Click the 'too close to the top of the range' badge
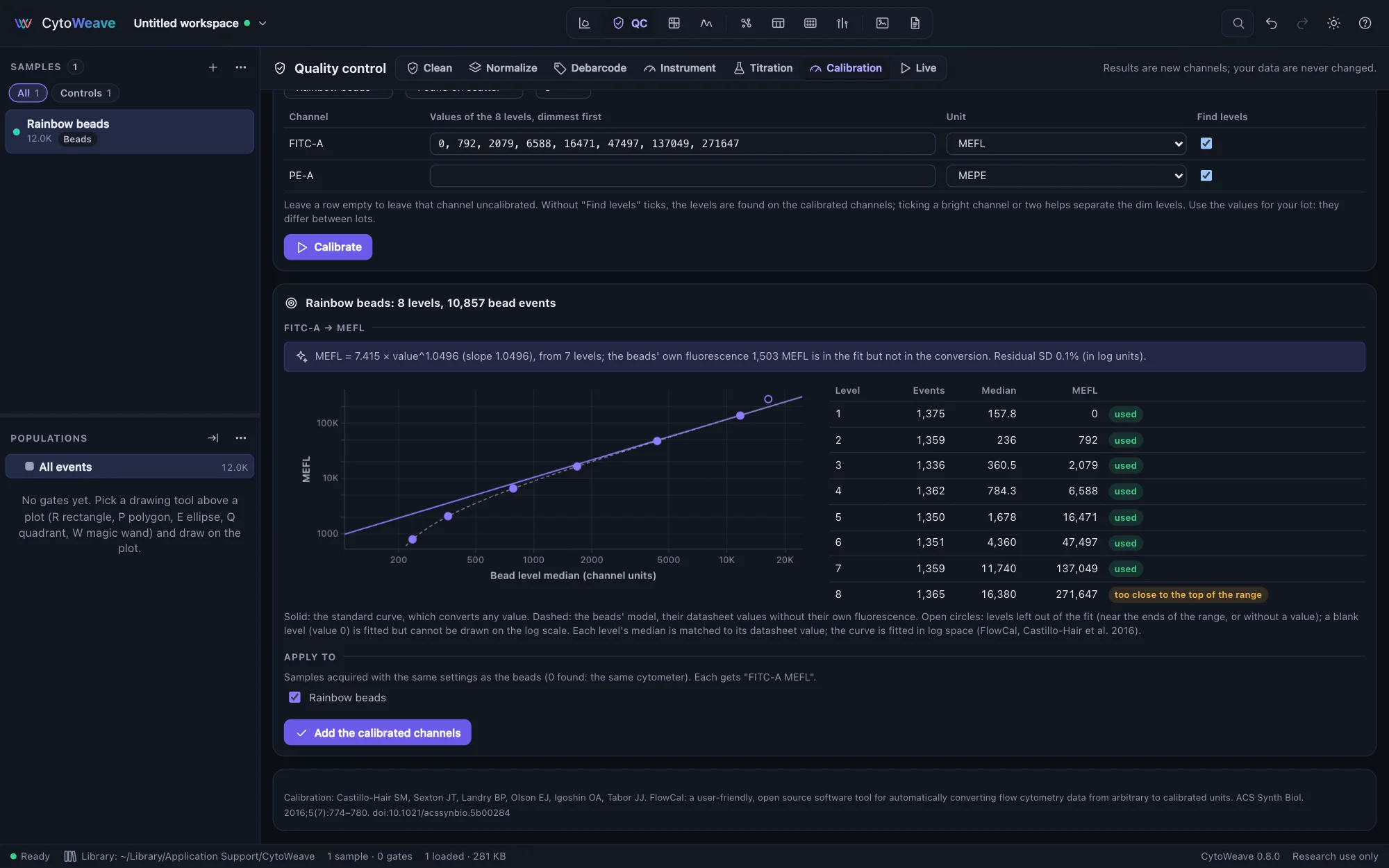Image resolution: width=1389 pixels, height=868 pixels. coord(1188,594)
